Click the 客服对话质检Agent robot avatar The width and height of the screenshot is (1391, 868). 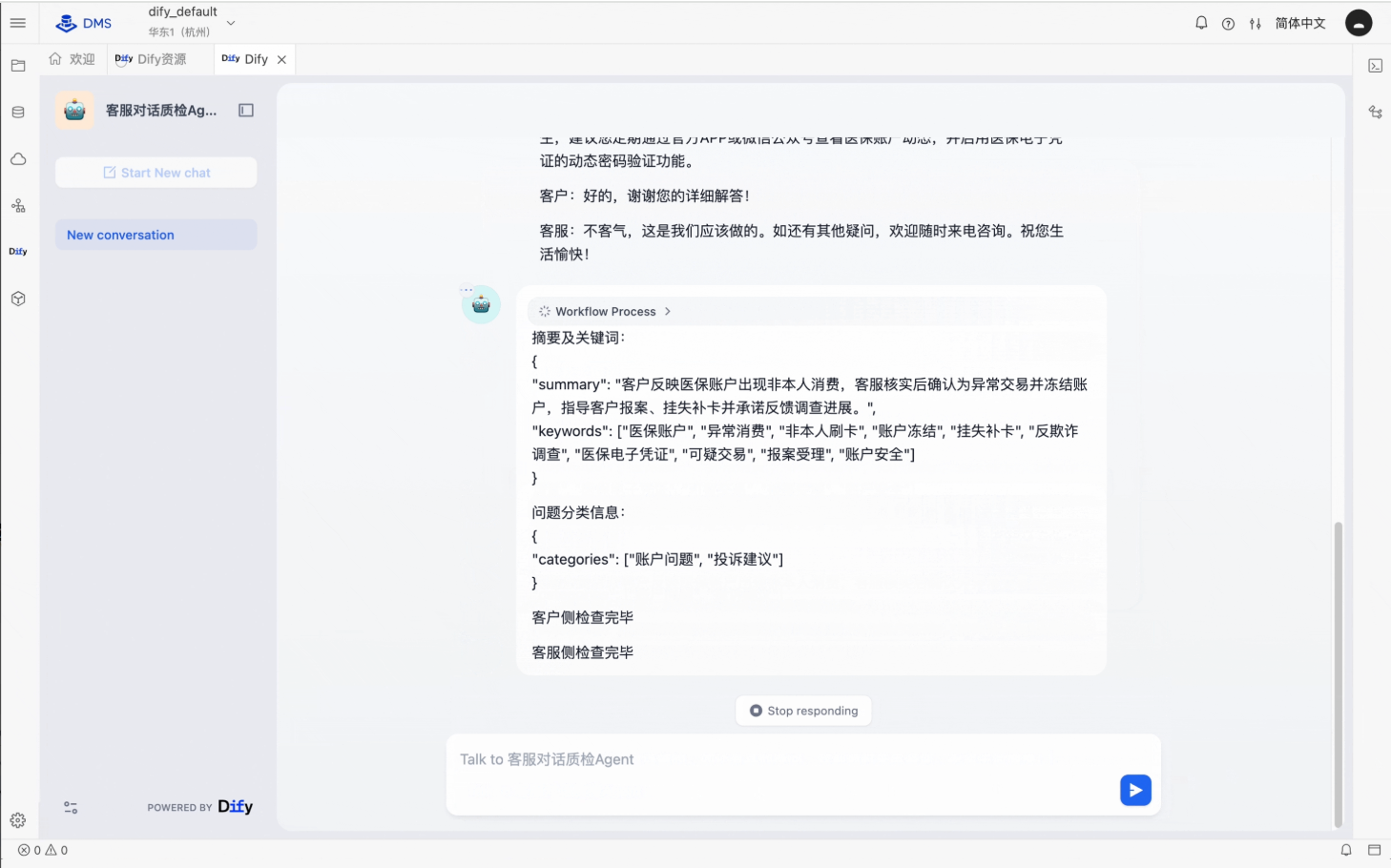pyautogui.click(x=74, y=111)
